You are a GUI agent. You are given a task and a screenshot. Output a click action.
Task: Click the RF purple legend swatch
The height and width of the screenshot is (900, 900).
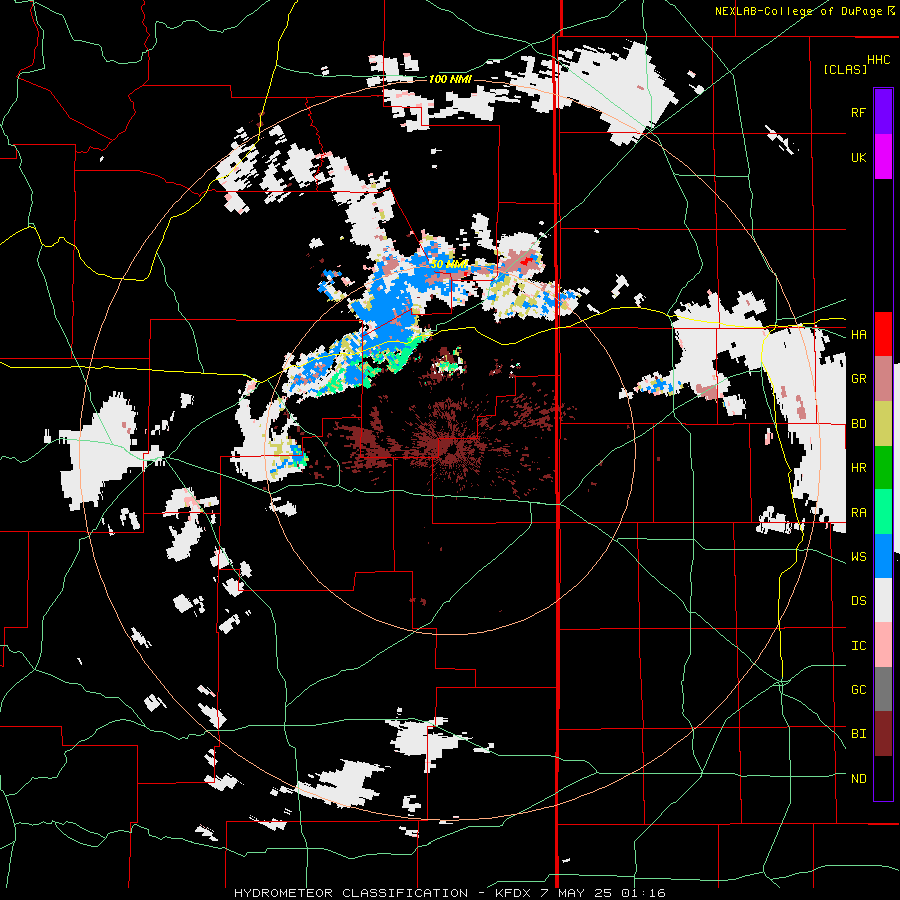(x=883, y=112)
